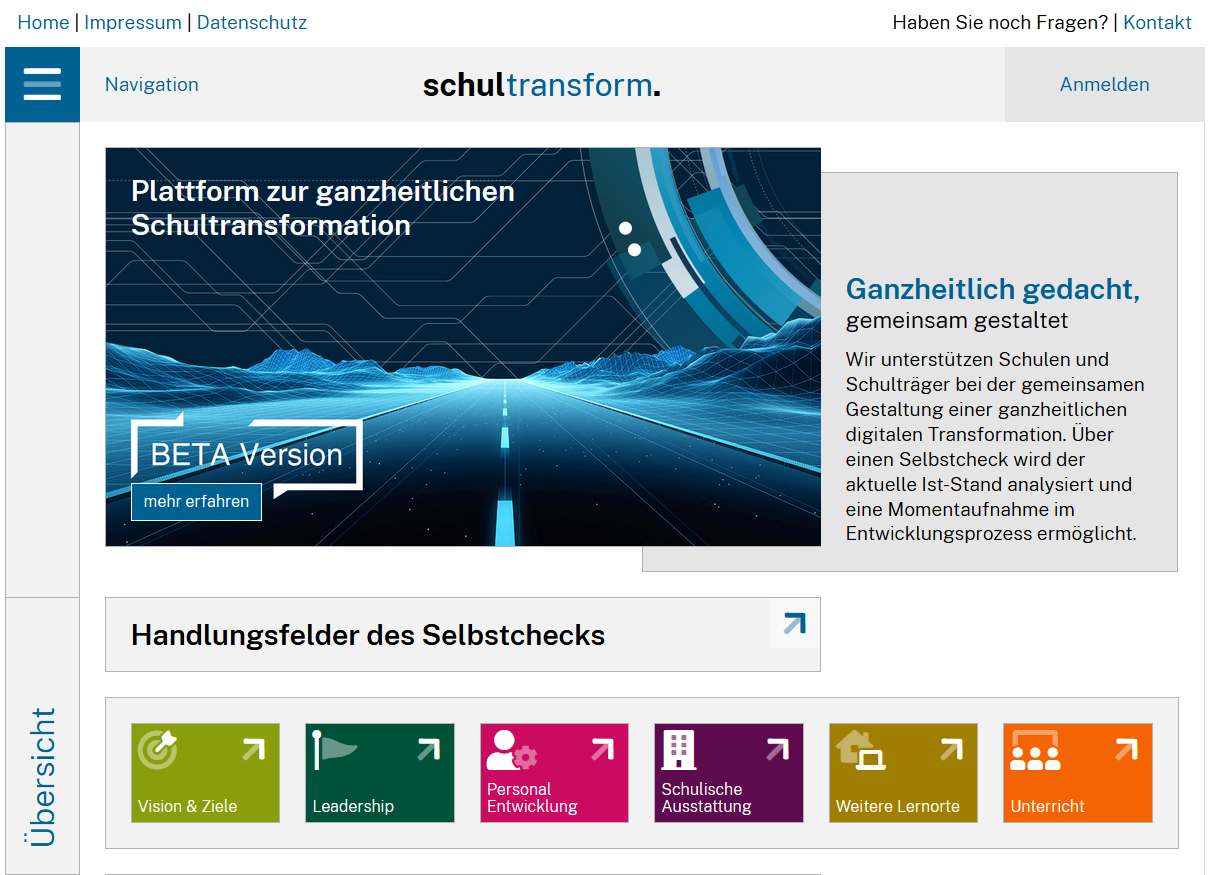The width and height of the screenshot is (1208, 875).
Task: Open arrow on Vision & Ziele tile
Action: [253, 749]
